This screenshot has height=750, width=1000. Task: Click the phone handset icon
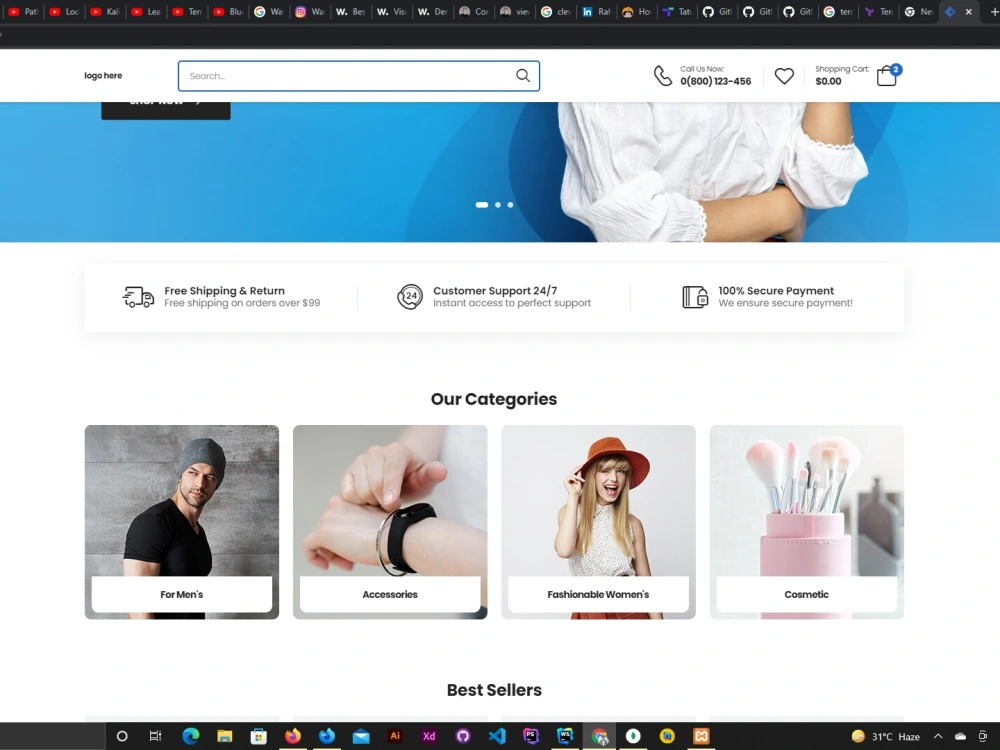tap(663, 76)
